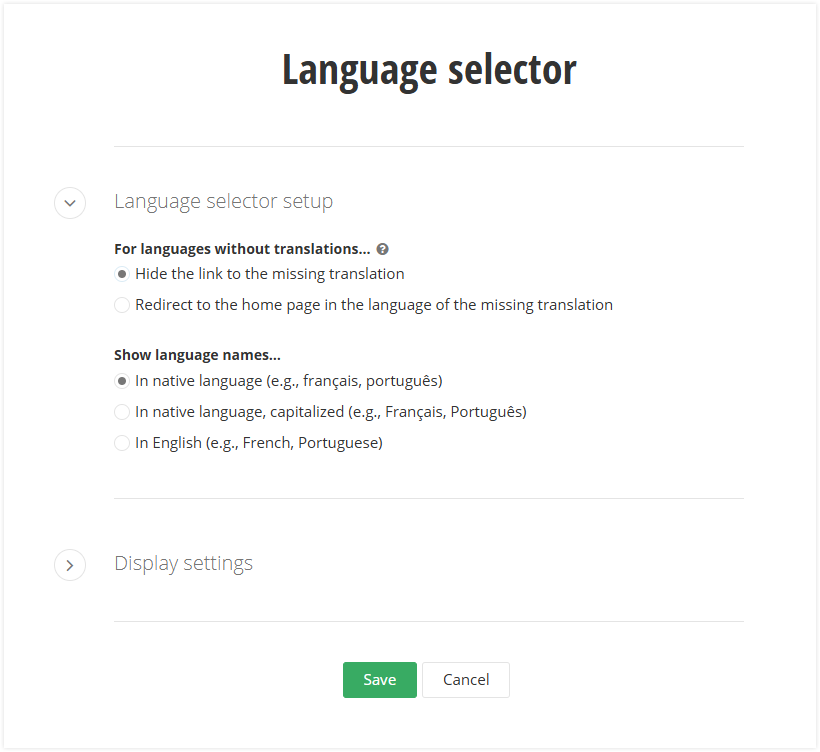820x752 pixels.
Task: Click the "Show language names..." label
Action: pyautogui.click(x=197, y=354)
